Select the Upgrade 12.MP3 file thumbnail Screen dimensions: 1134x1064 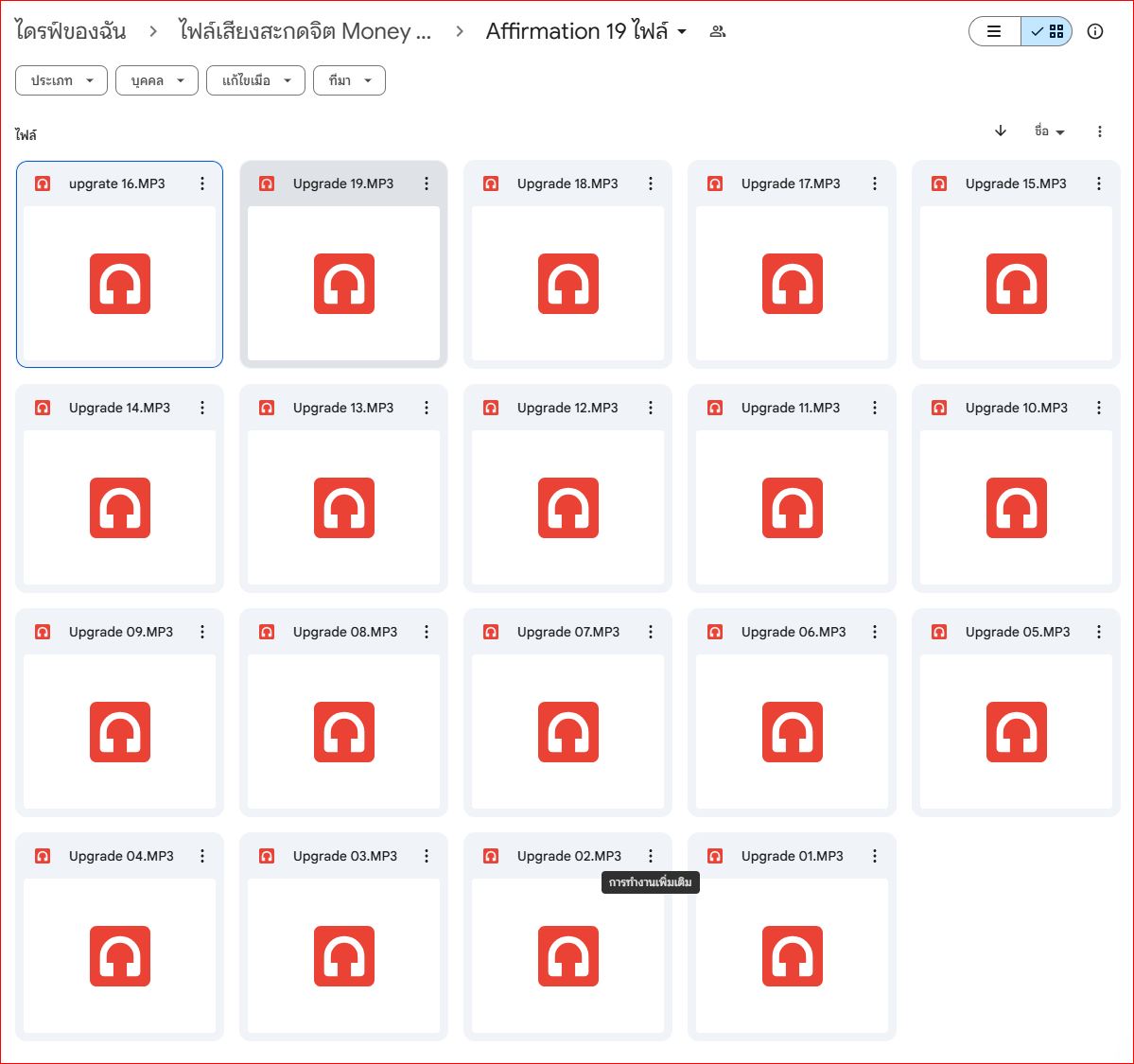567,508
